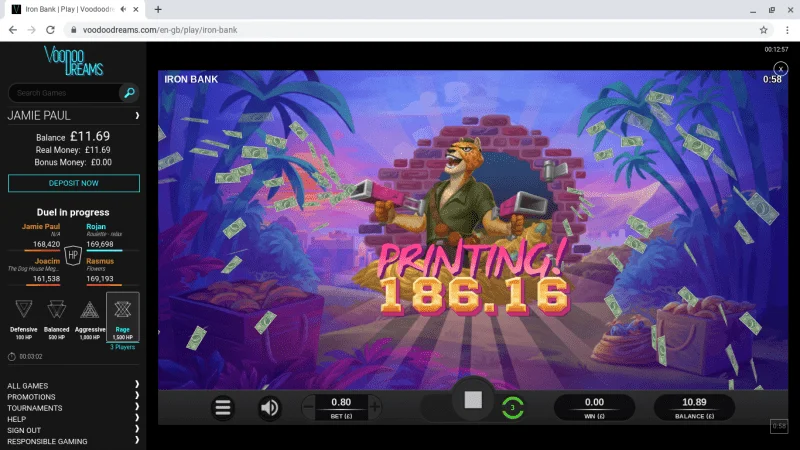Click the IRON BANK game title
Viewport: 800px width, 450px height.
tap(191, 79)
